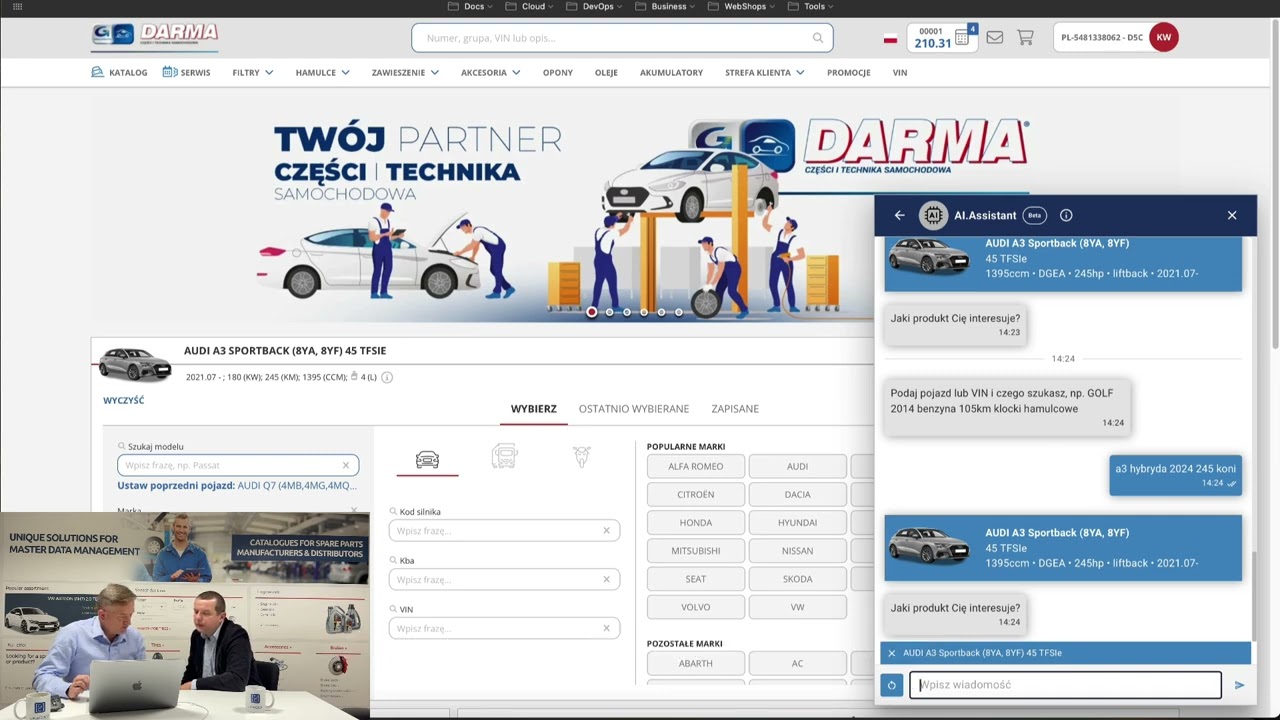The width and height of the screenshot is (1280, 720).
Task: Select the third banner carousel dot
Action: tap(627, 312)
